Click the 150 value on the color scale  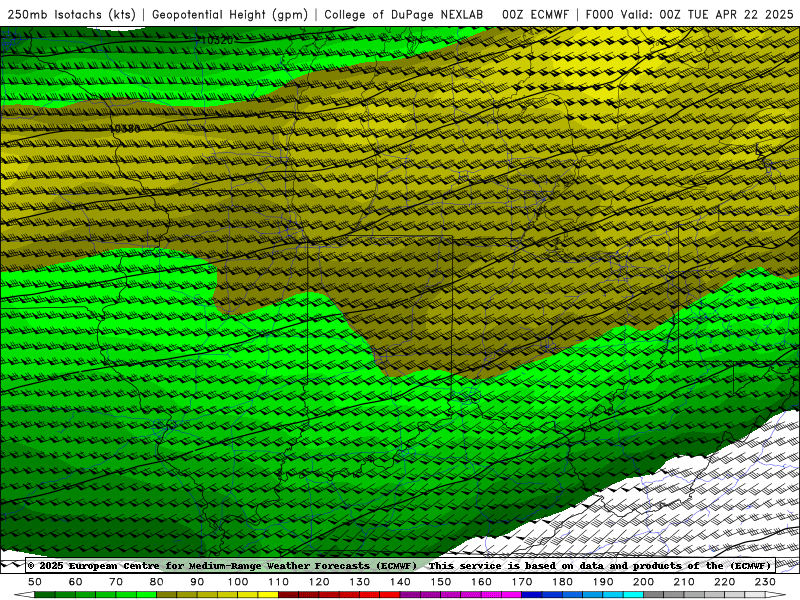coord(441,582)
